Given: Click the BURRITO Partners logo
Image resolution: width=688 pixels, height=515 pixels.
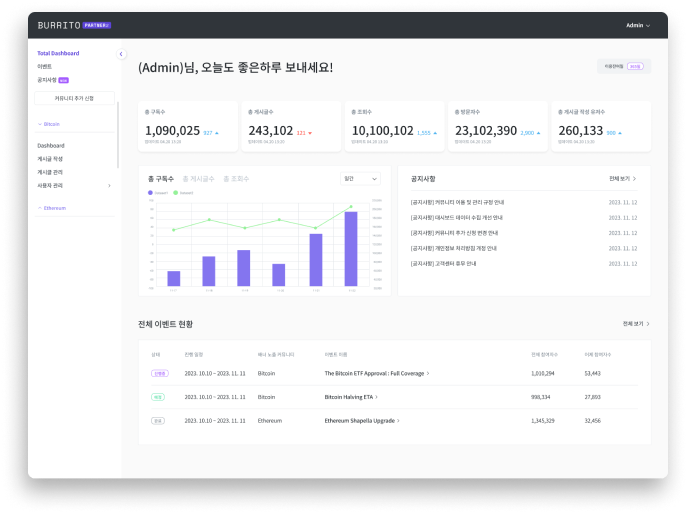Looking at the screenshot, I should (x=73, y=25).
